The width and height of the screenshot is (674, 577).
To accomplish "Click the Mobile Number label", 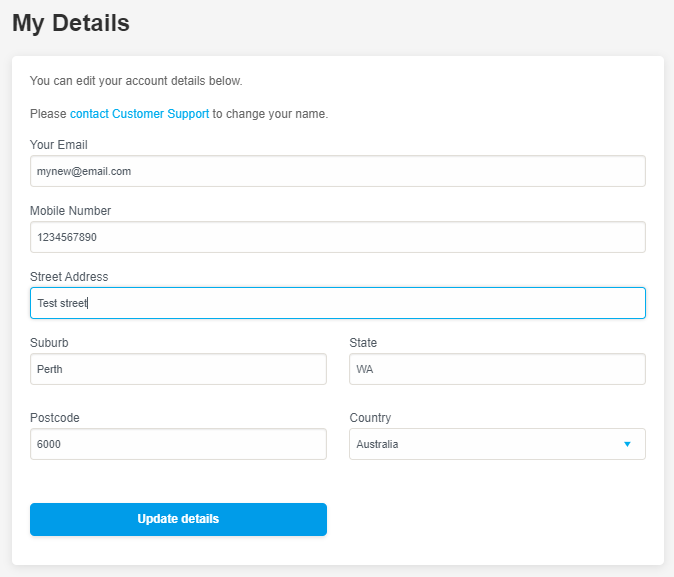I will click(x=70, y=211).
